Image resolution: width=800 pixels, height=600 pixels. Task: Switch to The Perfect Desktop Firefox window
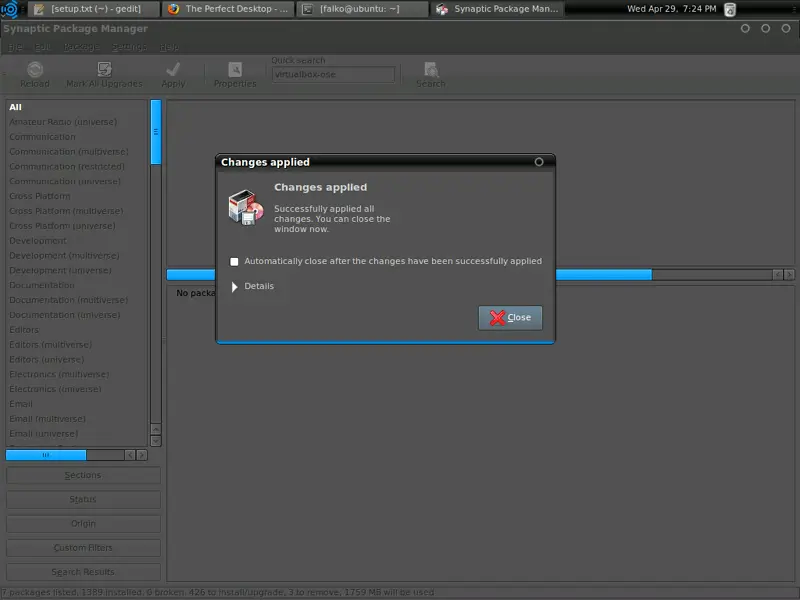(228, 9)
